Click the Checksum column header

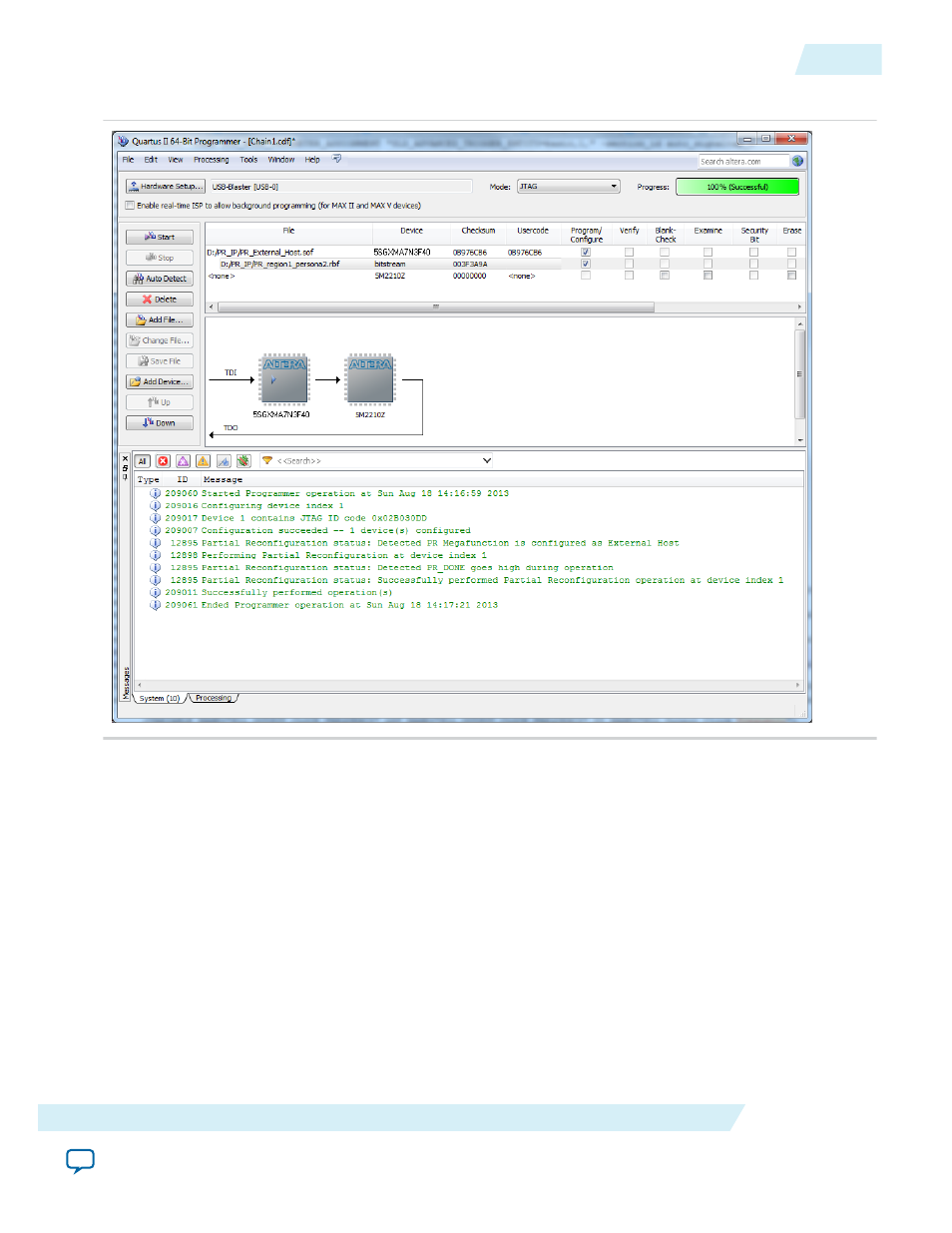(x=478, y=231)
